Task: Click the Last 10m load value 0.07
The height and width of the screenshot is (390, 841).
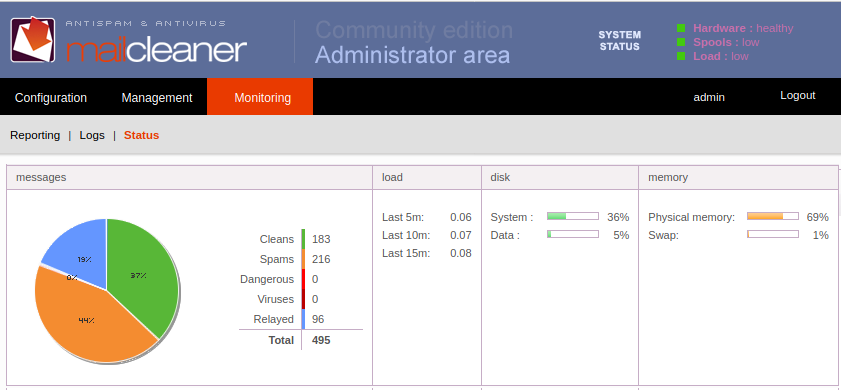Action: (x=461, y=235)
